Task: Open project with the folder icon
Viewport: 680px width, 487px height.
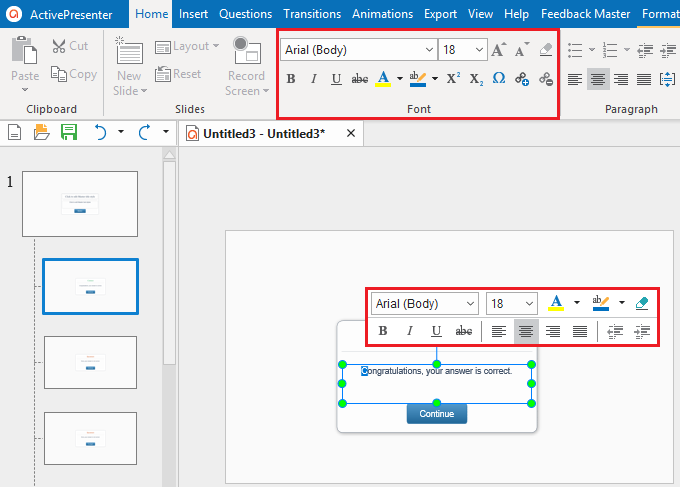Action: point(42,132)
